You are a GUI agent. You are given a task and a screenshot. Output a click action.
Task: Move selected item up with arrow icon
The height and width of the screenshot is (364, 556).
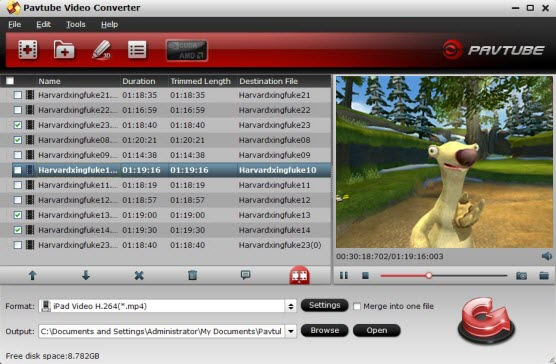pyautogui.click(x=32, y=275)
